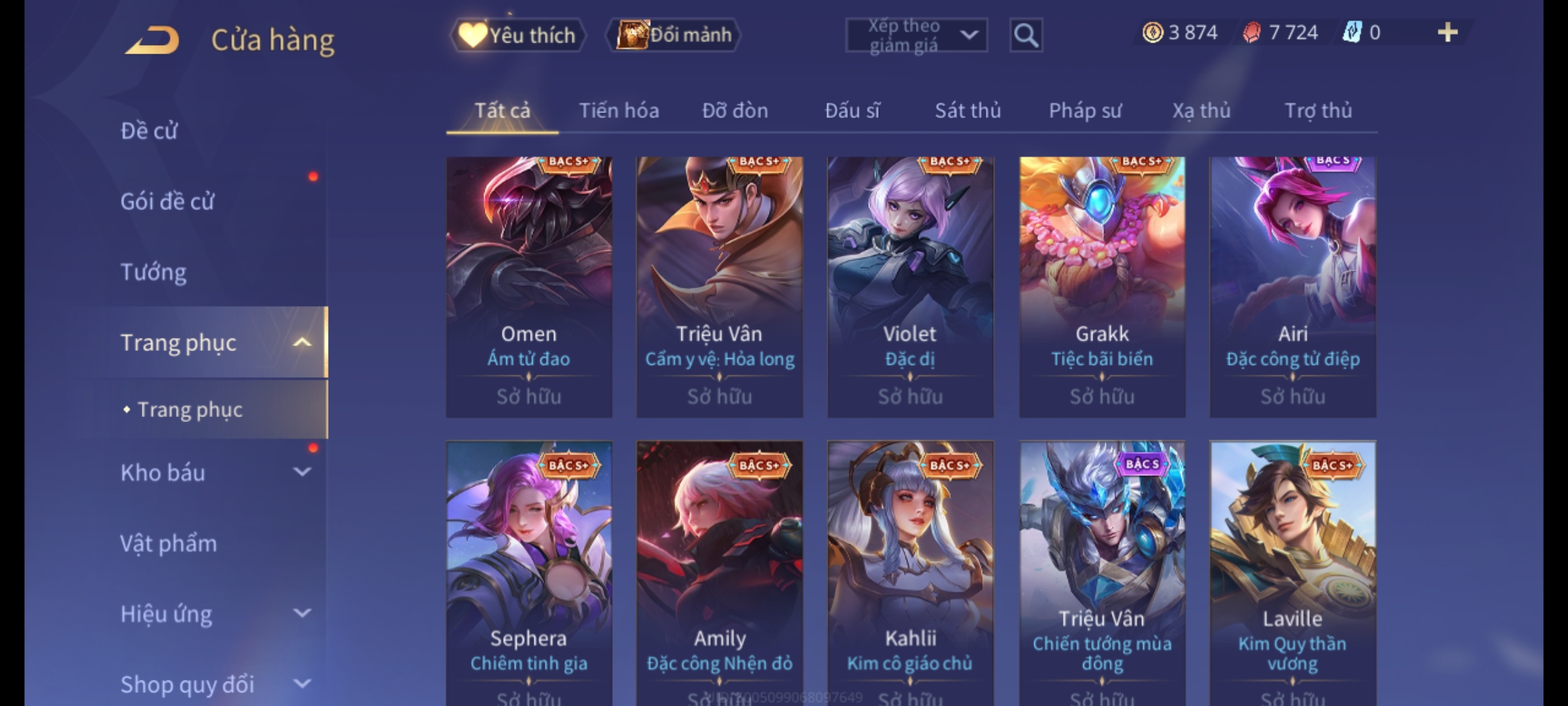1568x706 pixels.
Task: Tap the gold coin currency icon
Action: [1152, 33]
